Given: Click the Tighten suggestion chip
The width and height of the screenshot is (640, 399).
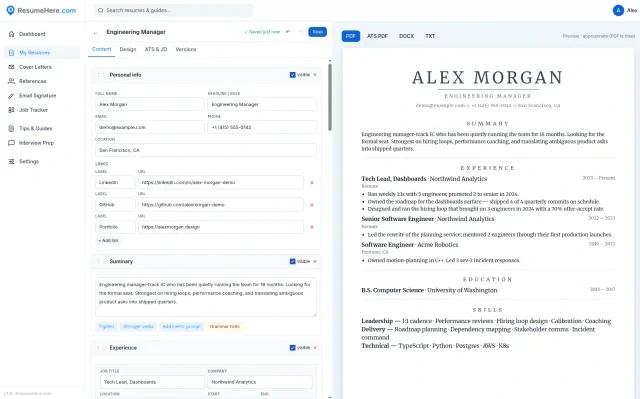Looking at the screenshot, I should 107,326.
